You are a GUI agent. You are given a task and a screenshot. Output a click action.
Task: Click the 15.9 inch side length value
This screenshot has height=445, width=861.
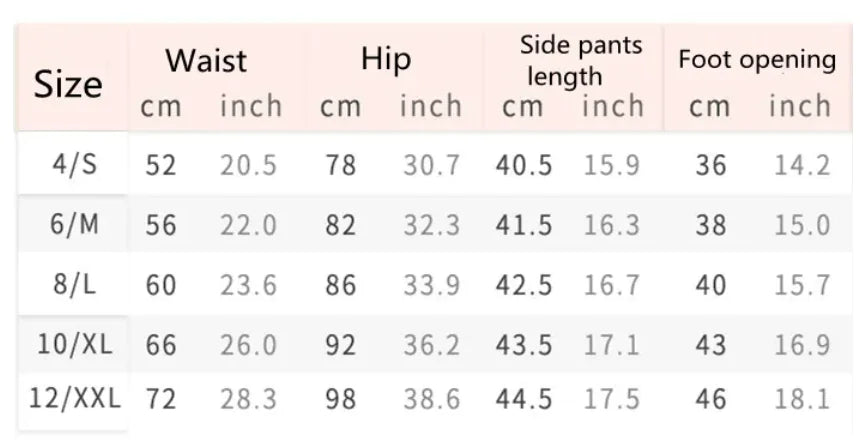(611, 165)
